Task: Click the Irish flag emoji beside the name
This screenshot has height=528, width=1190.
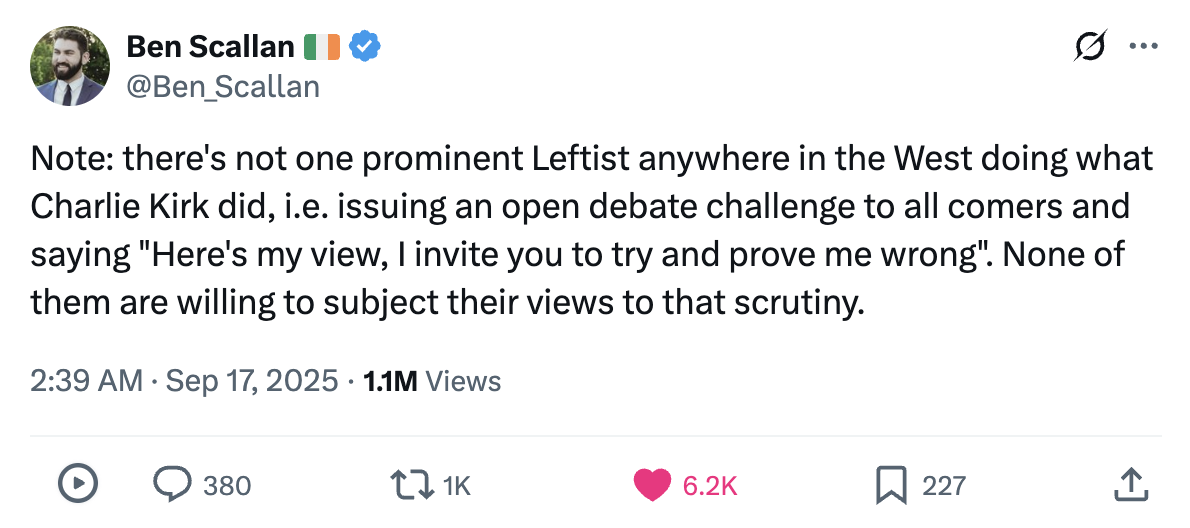Action: click(321, 46)
